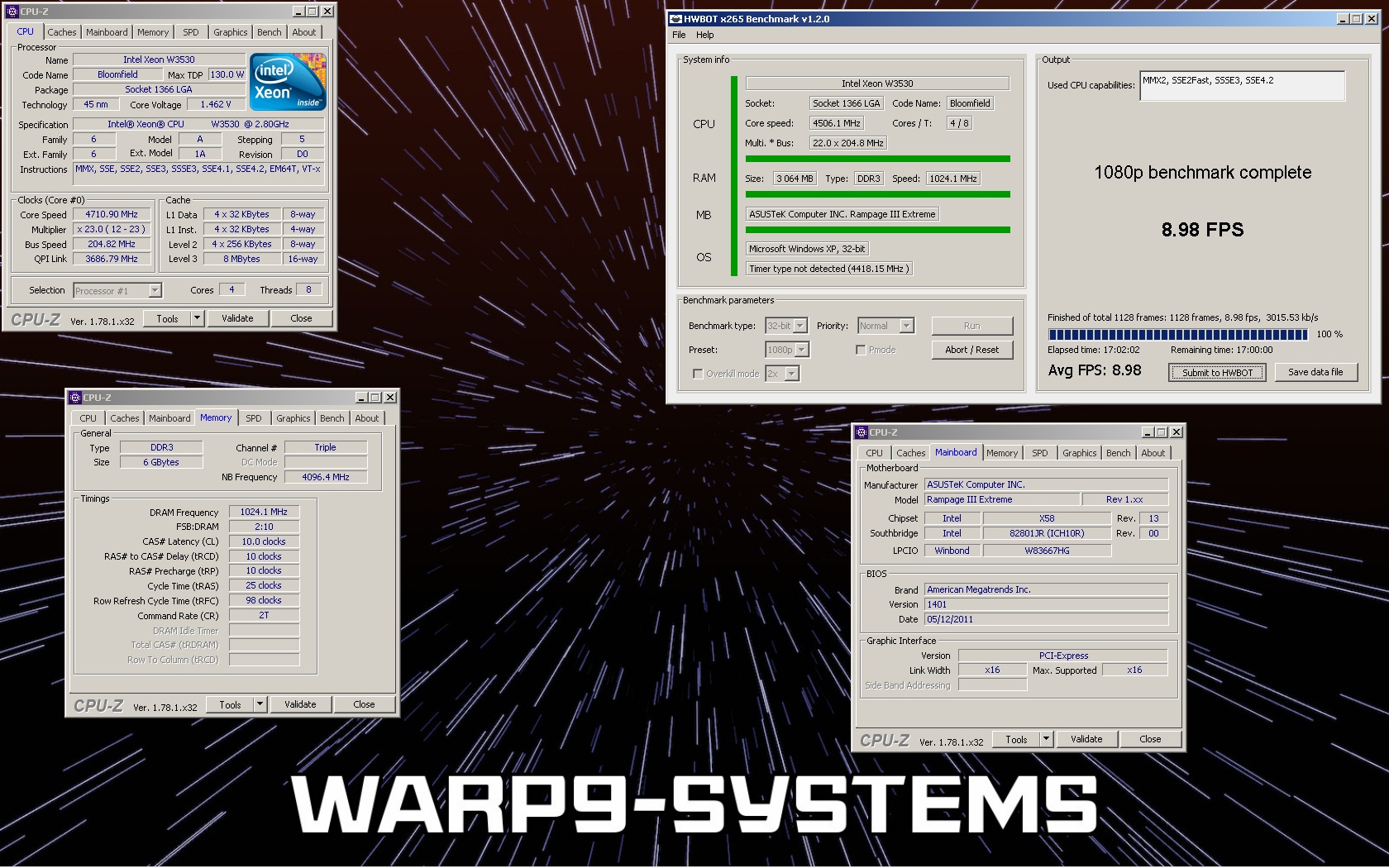
Task: Click Close in the CPU-Z Mainboard window
Action: click(1151, 739)
